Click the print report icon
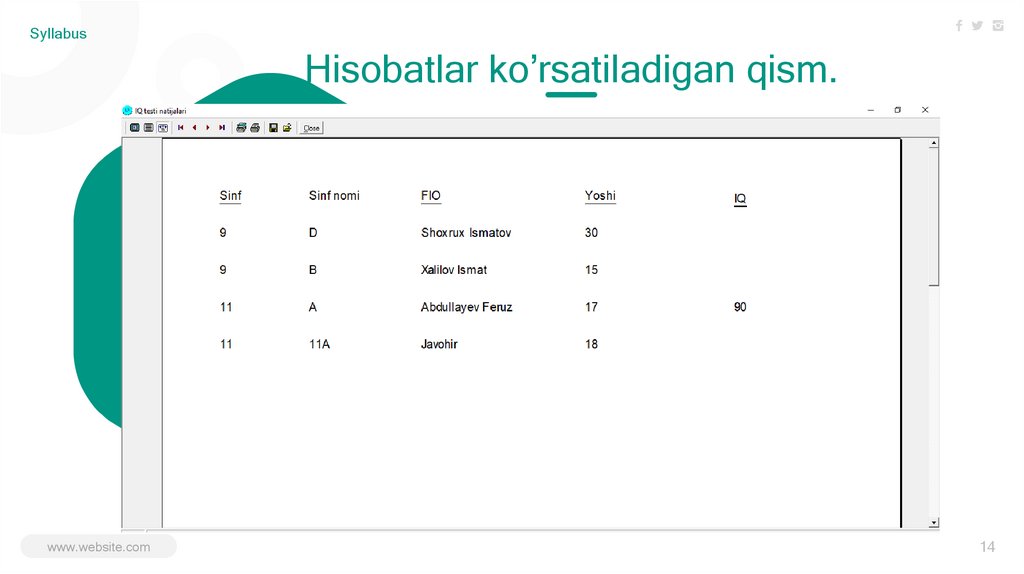 coord(255,128)
